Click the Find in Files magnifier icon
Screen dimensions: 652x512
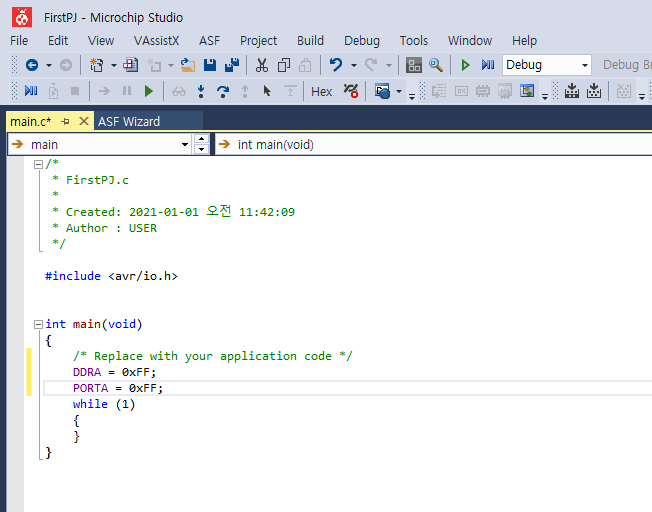coord(436,65)
